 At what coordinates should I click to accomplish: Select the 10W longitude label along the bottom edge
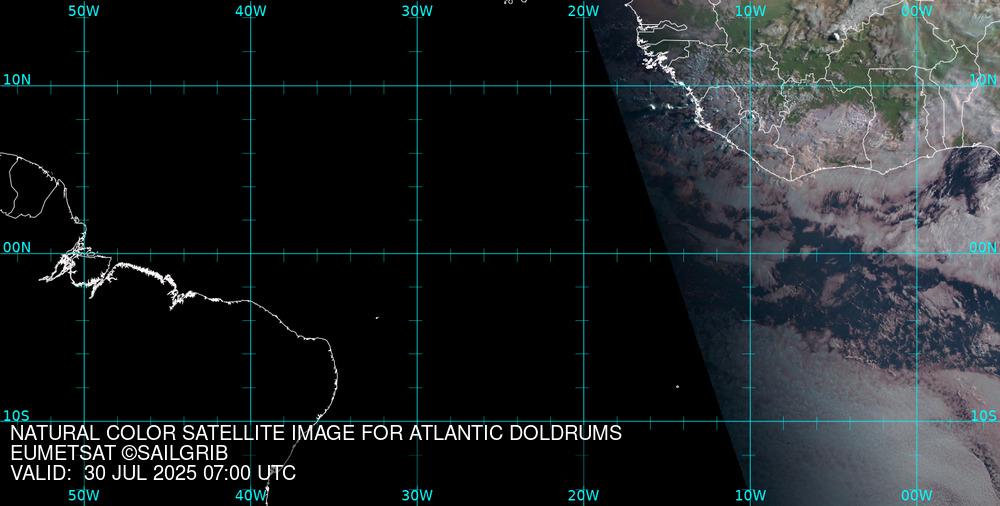click(751, 495)
